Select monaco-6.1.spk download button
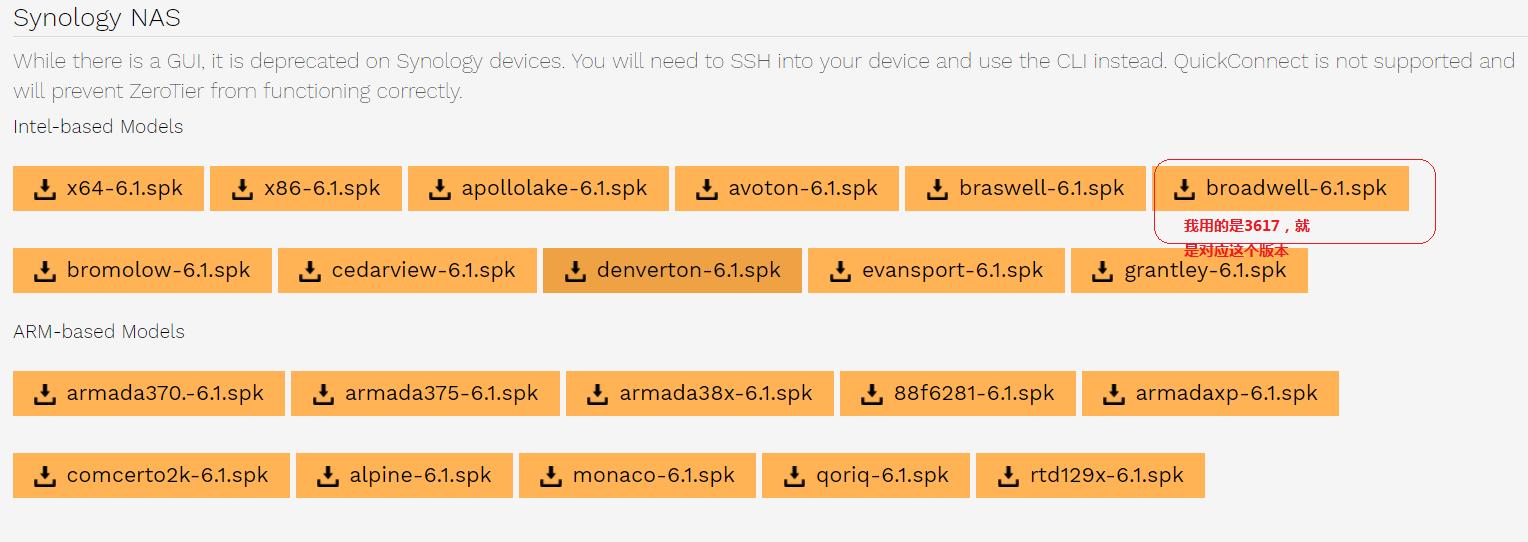1528x542 pixels. 637,475
